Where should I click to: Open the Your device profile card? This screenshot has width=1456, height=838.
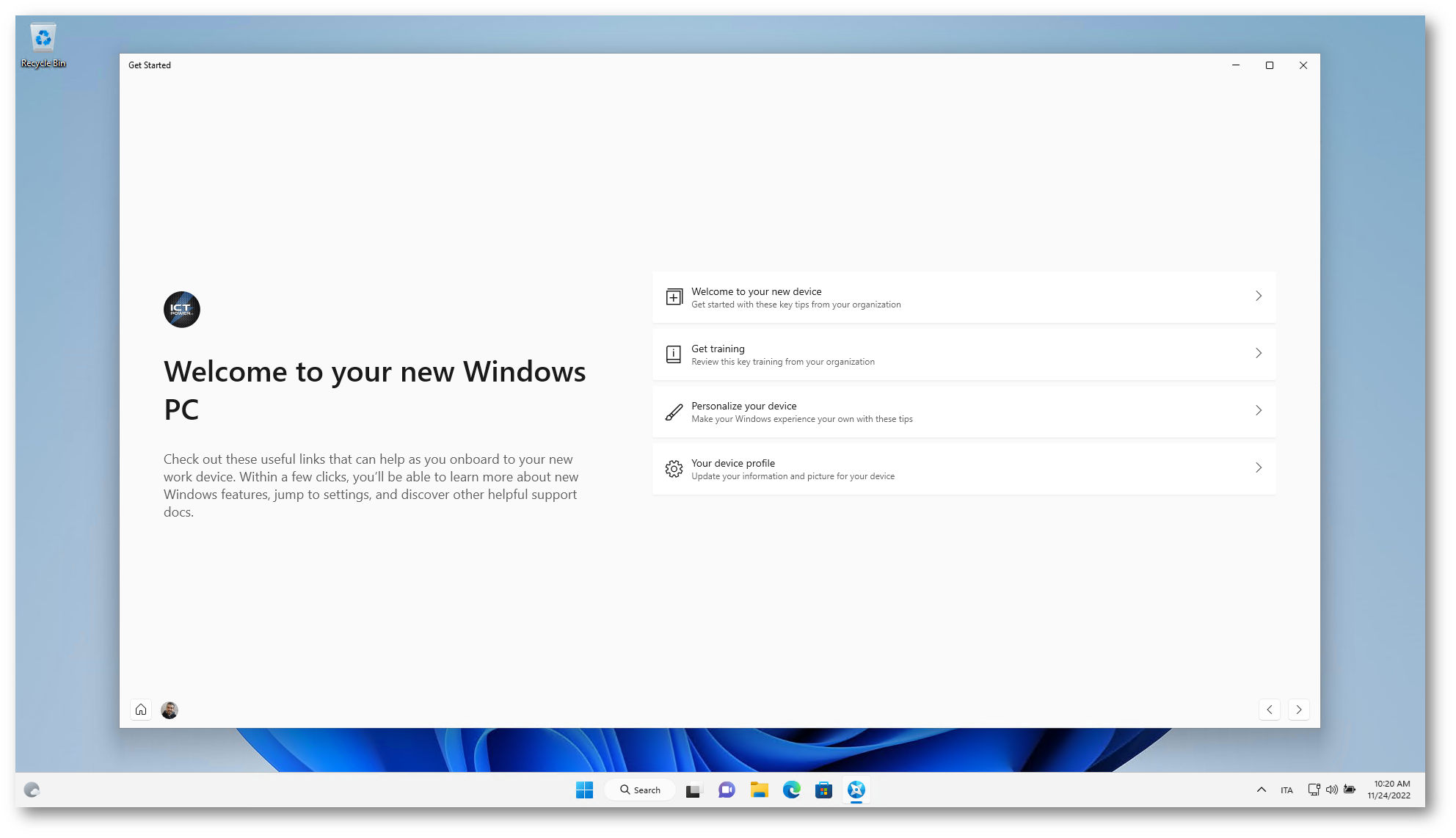tap(964, 469)
